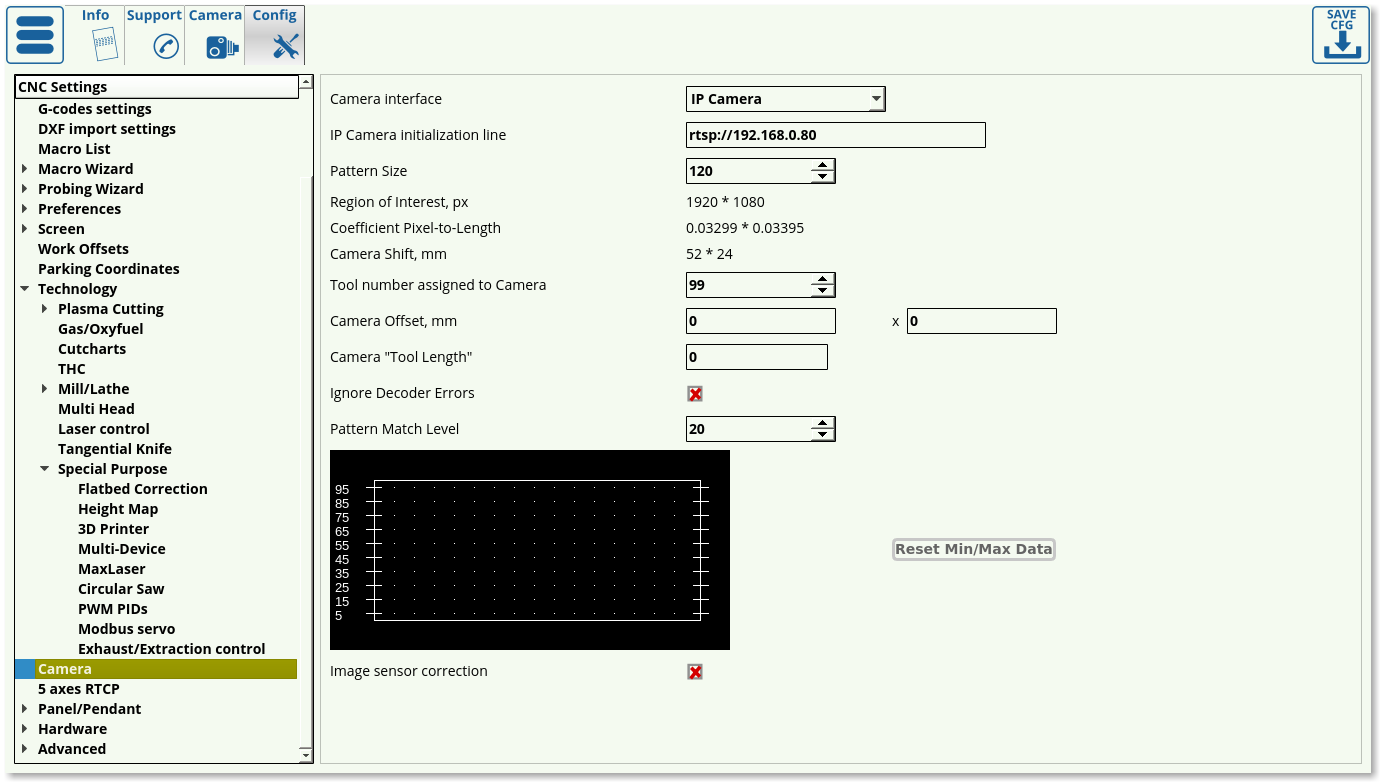The image size is (1380, 782).
Task: Click the IP Camera initialization line field
Action: pyautogui.click(x=835, y=135)
